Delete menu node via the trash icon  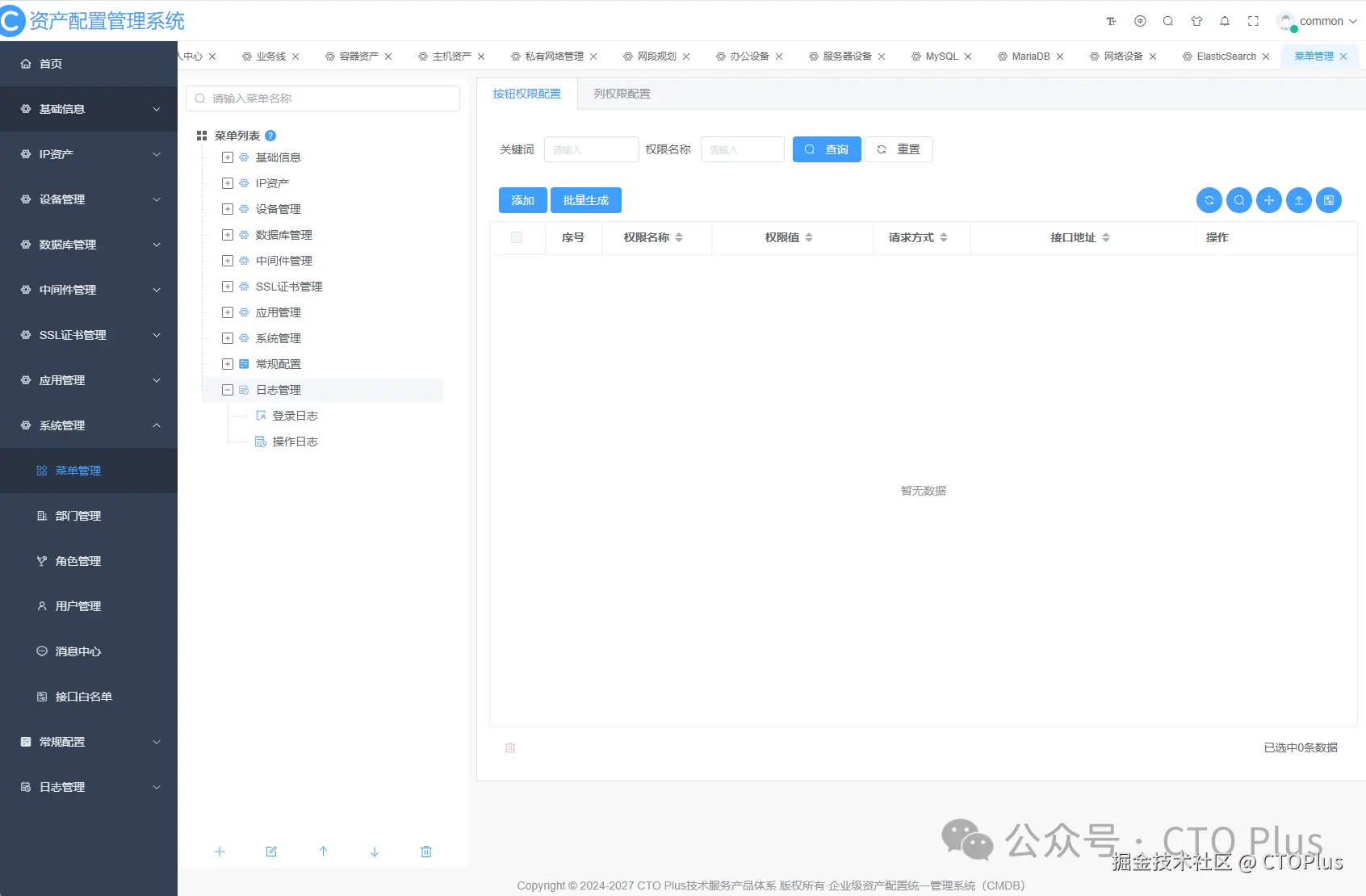426,852
